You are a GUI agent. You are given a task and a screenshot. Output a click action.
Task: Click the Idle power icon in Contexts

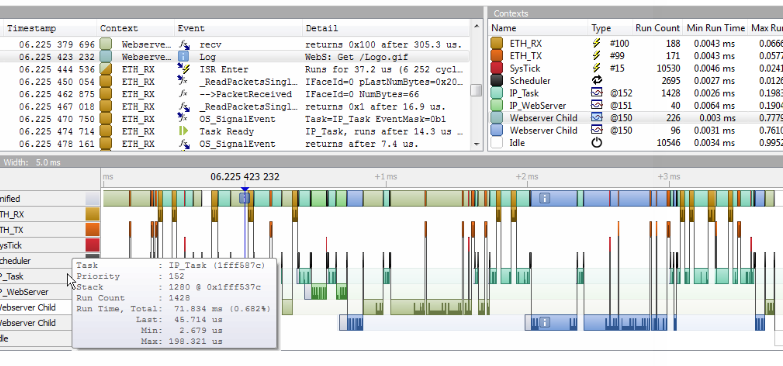[597, 143]
